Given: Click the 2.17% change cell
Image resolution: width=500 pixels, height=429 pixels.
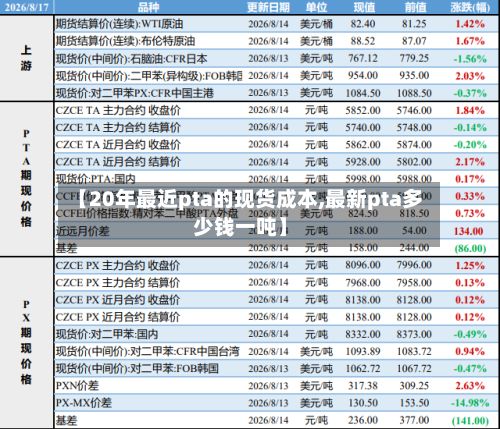Looking at the screenshot, I should (470, 162).
